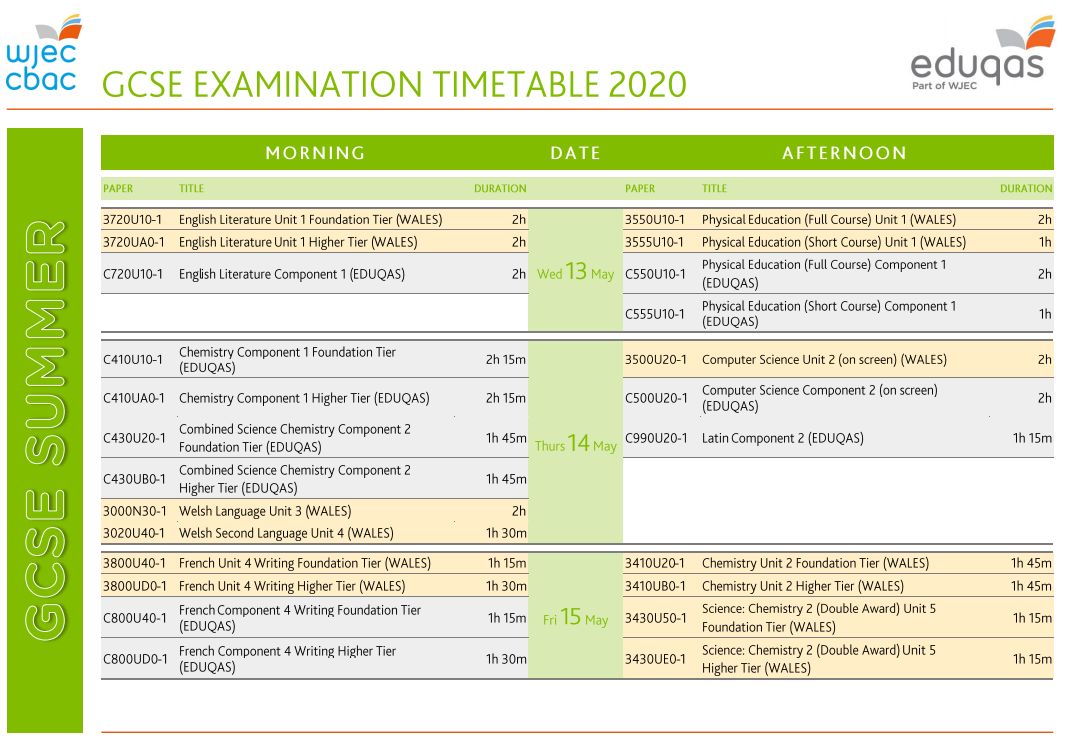Select the date "Wed 13 May"

[575, 272]
